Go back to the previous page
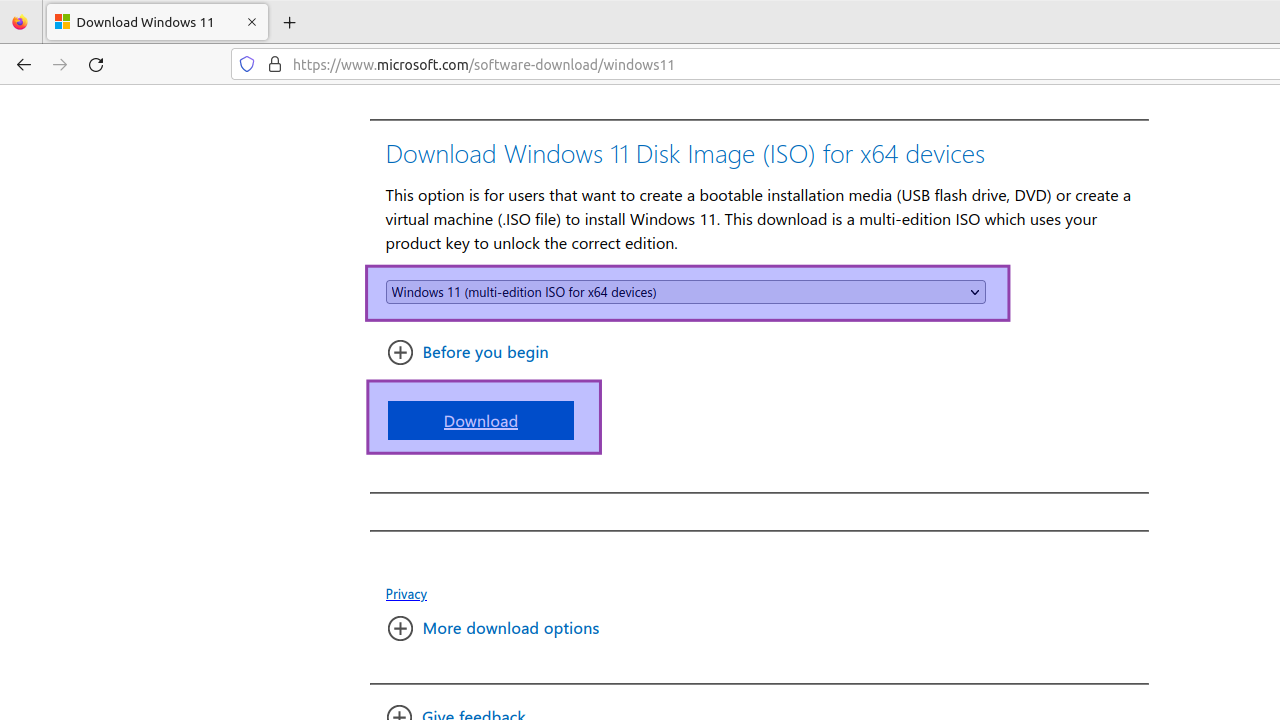 23,64
